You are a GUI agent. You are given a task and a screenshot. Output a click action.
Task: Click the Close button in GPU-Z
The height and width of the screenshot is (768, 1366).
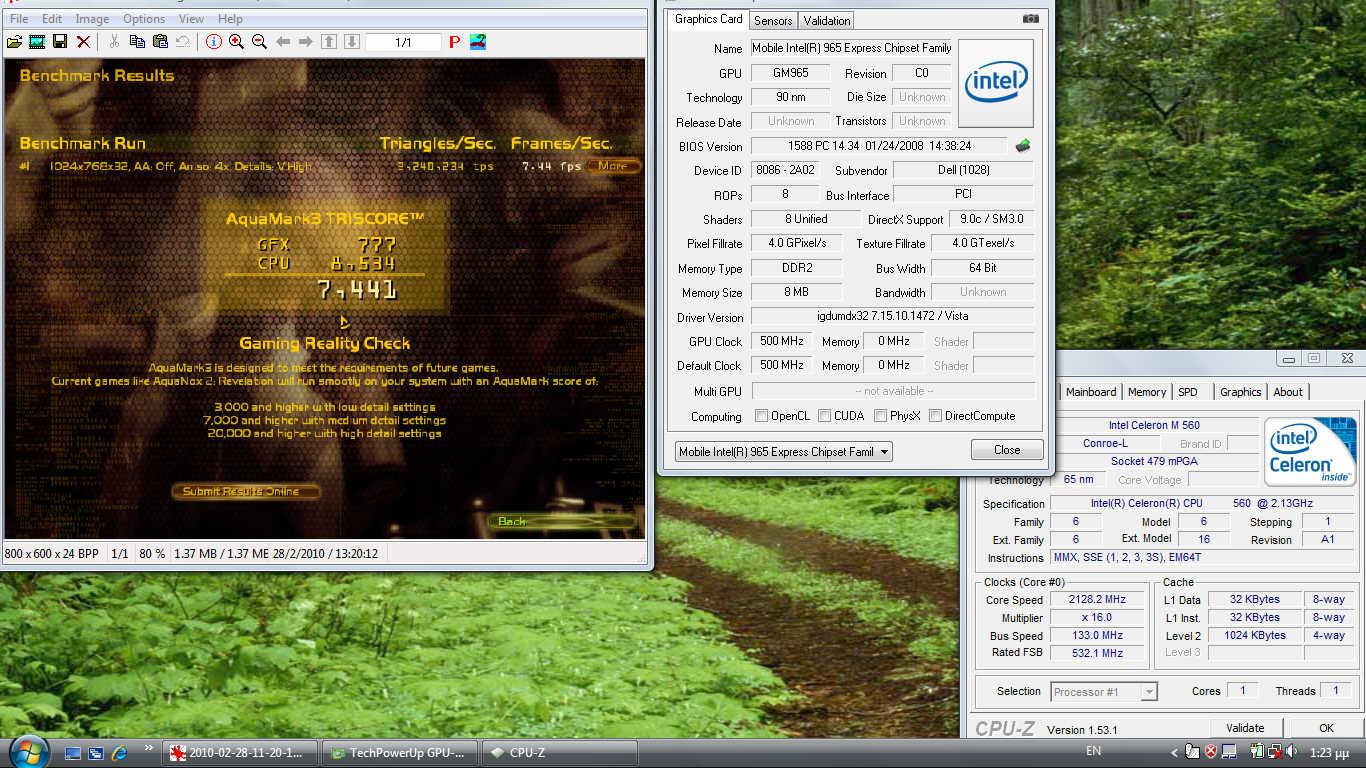(x=1007, y=450)
